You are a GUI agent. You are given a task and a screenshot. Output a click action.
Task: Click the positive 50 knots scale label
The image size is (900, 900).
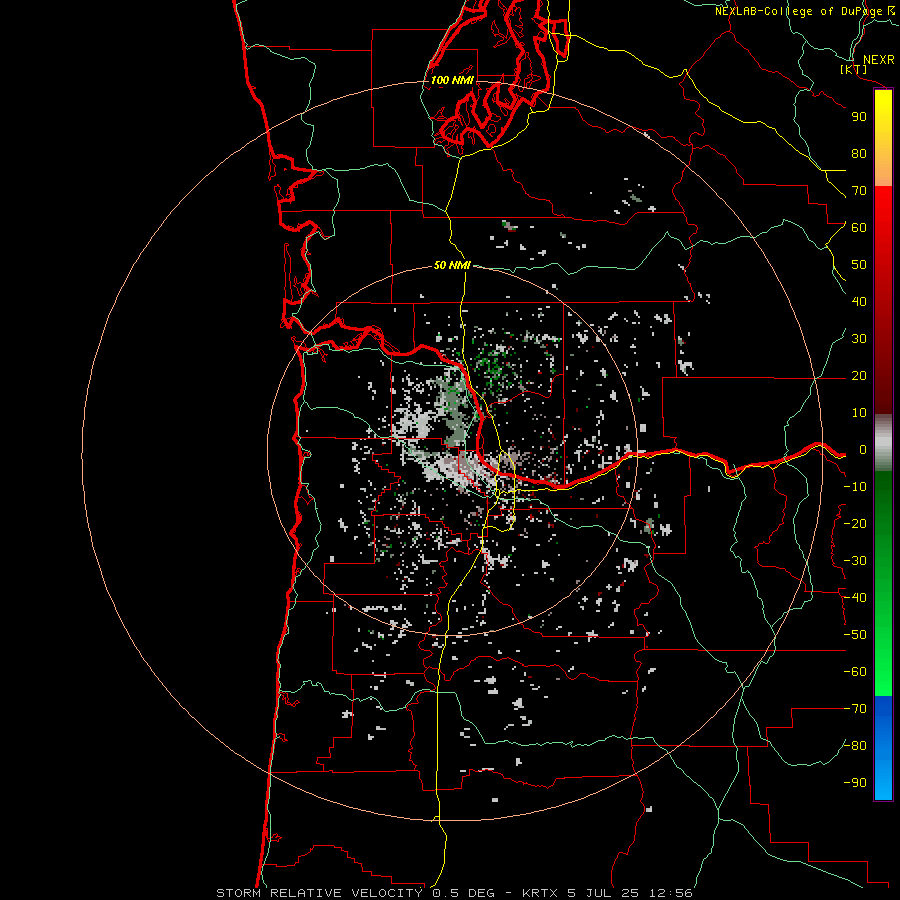click(859, 265)
